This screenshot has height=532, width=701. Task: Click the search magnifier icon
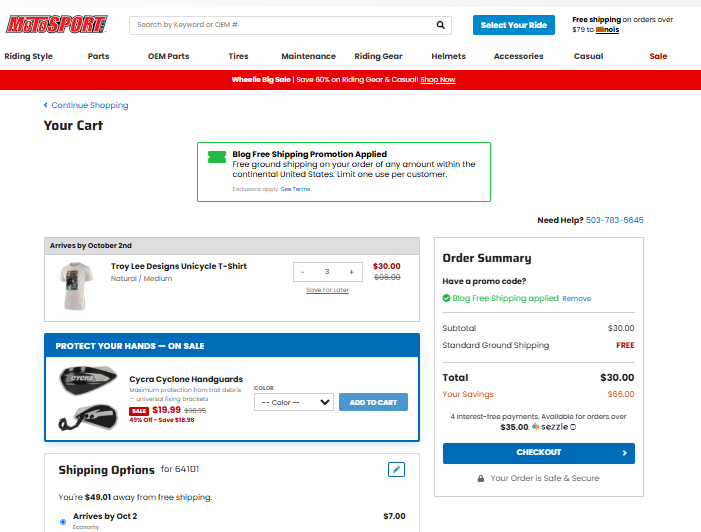[x=440, y=25]
